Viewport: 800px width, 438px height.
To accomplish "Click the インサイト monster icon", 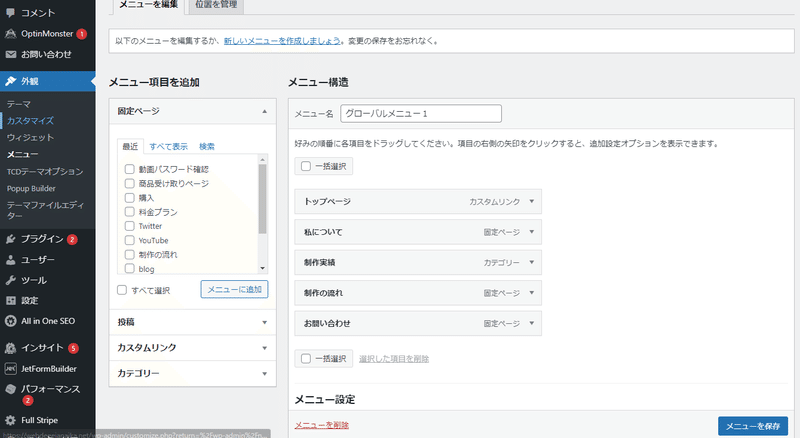I will [x=11, y=348].
